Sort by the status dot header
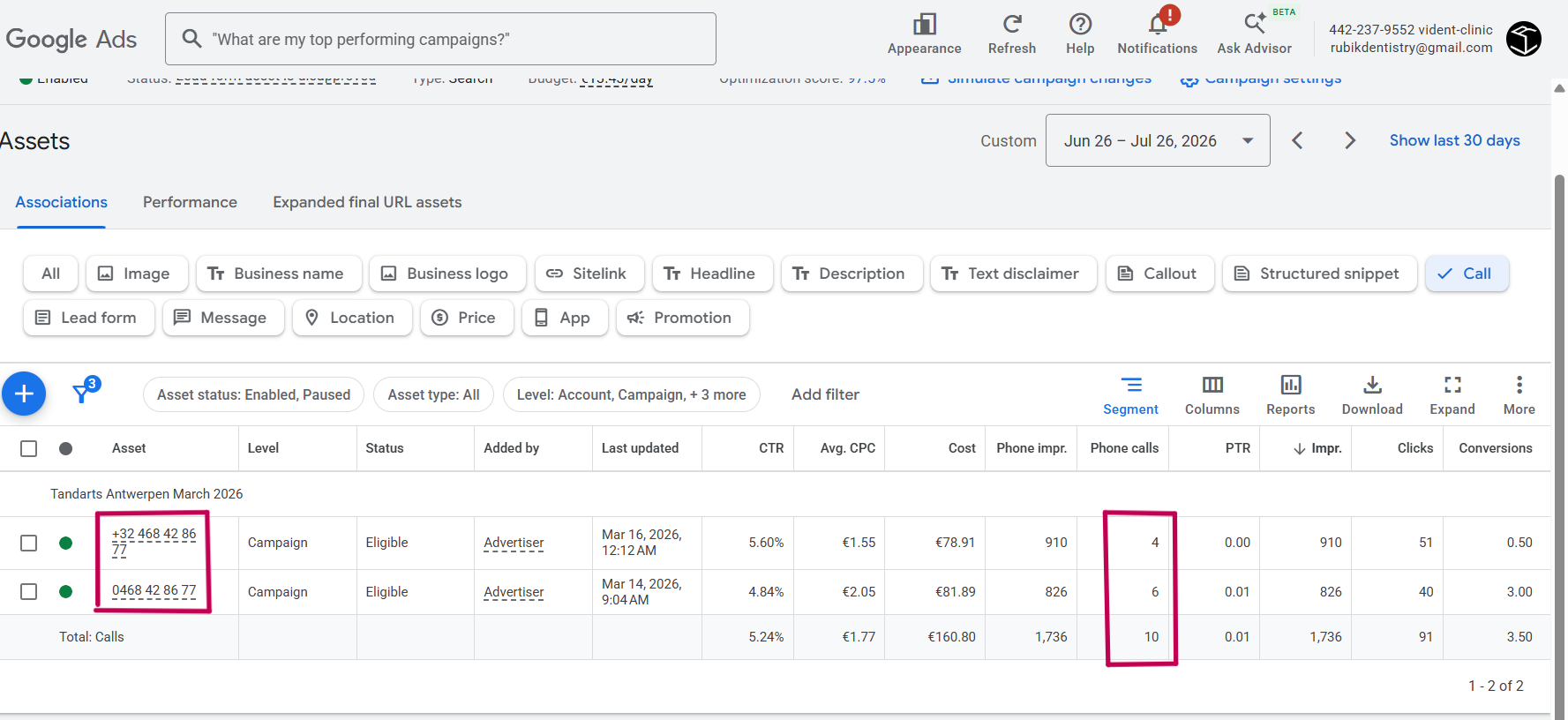 click(65, 448)
